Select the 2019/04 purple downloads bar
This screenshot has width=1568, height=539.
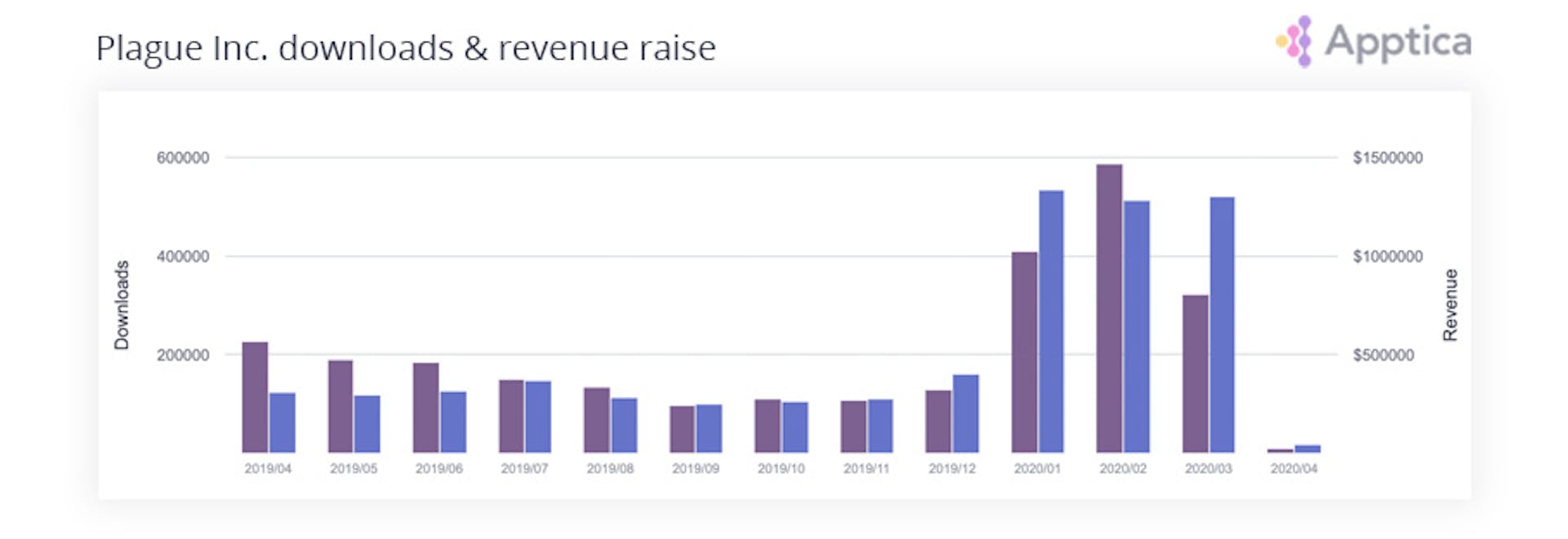[x=255, y=397]
